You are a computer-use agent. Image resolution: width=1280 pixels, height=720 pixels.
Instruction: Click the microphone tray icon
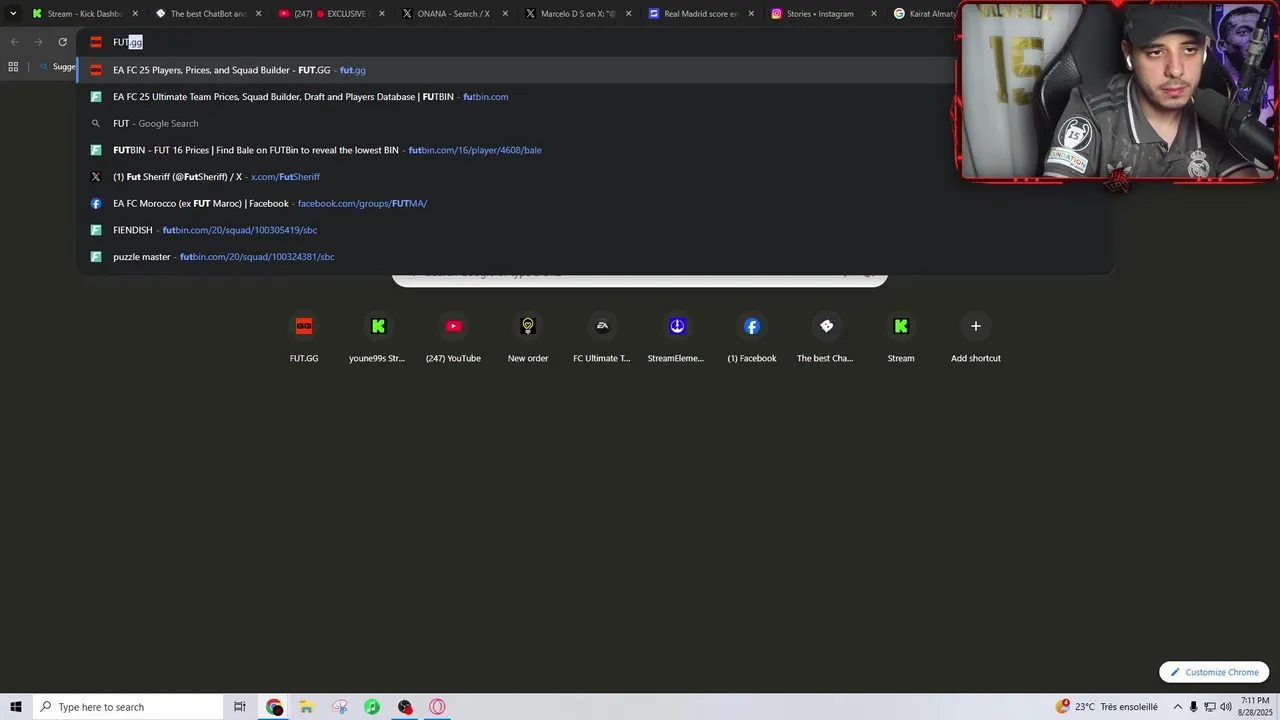tap(1193, 707)
